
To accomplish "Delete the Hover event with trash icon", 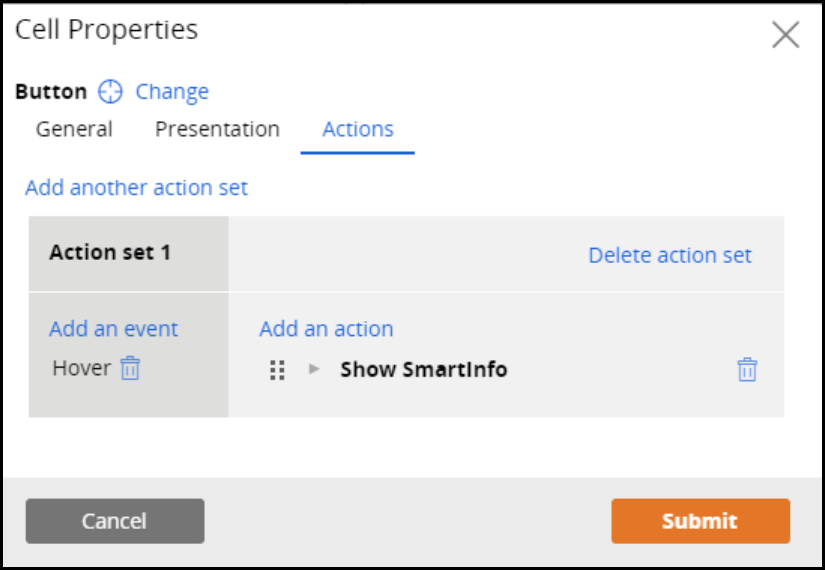I will tap(131, 369).
